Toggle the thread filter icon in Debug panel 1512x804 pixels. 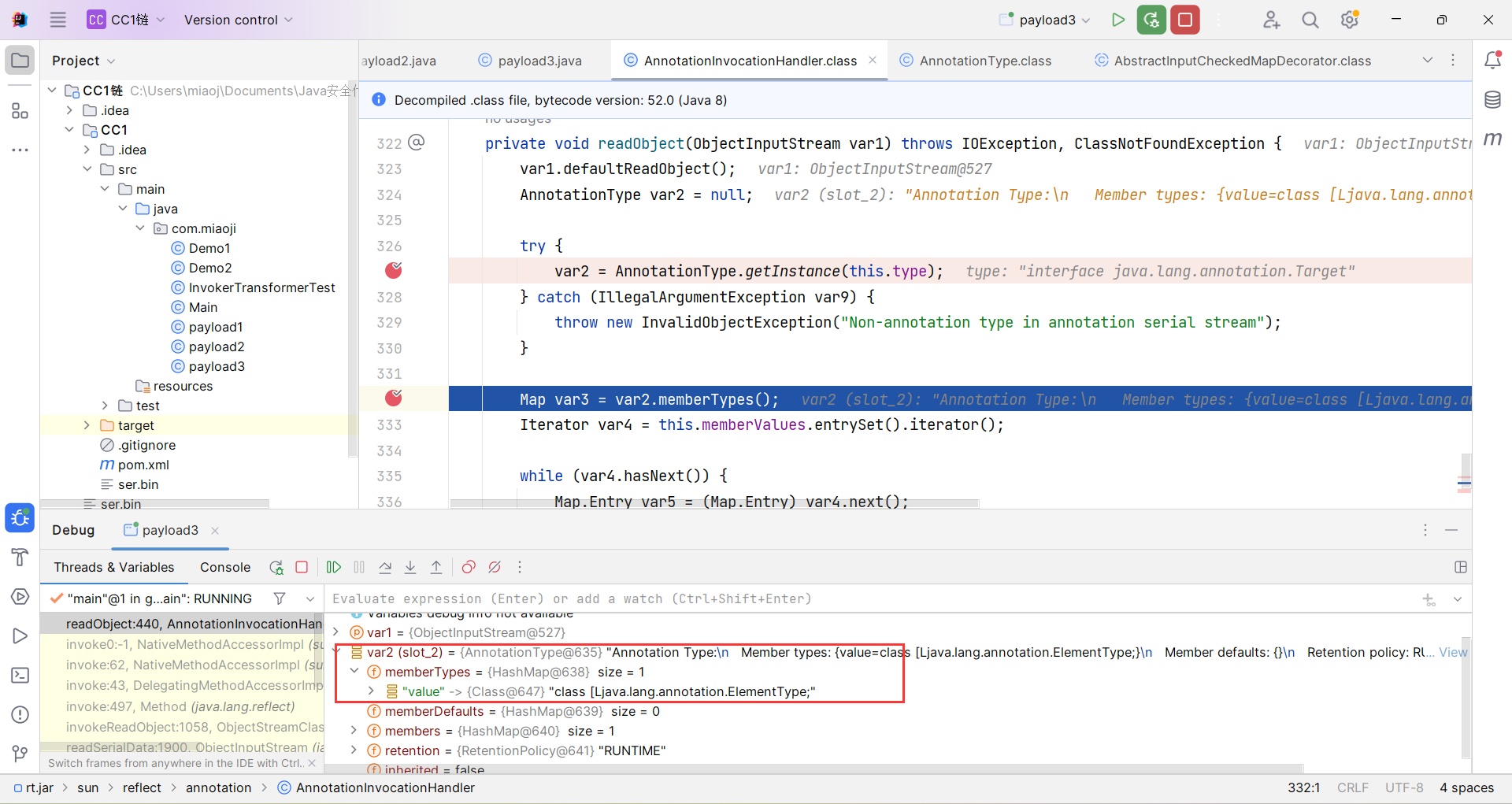(x=280, y=598)
